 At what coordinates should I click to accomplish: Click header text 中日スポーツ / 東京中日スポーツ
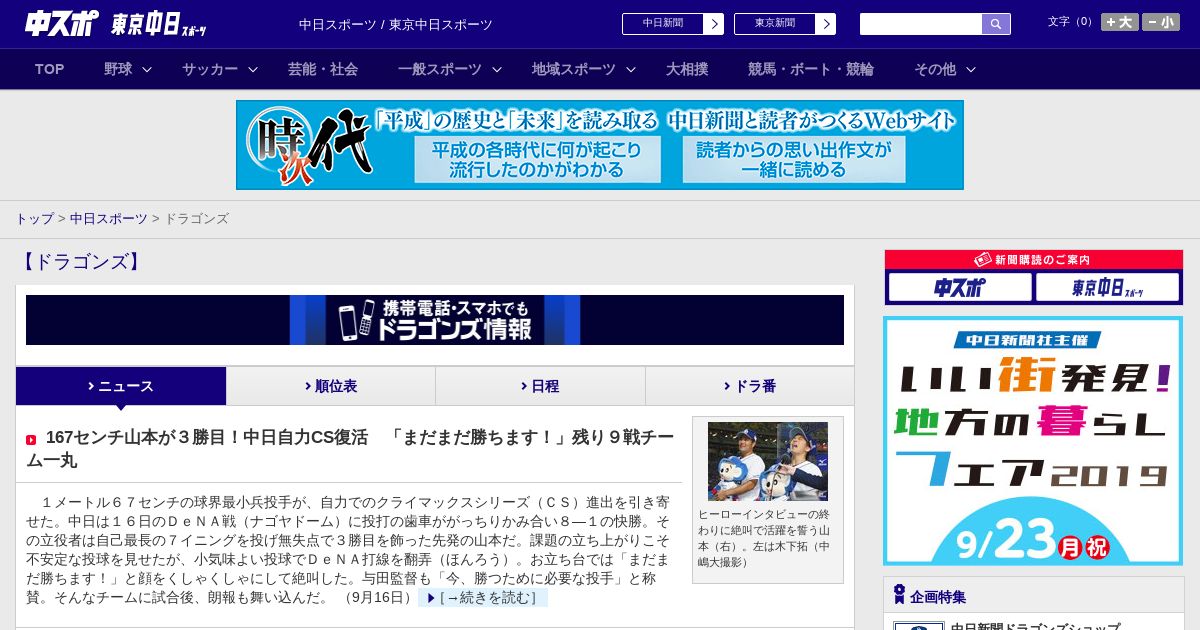point(396,24)
